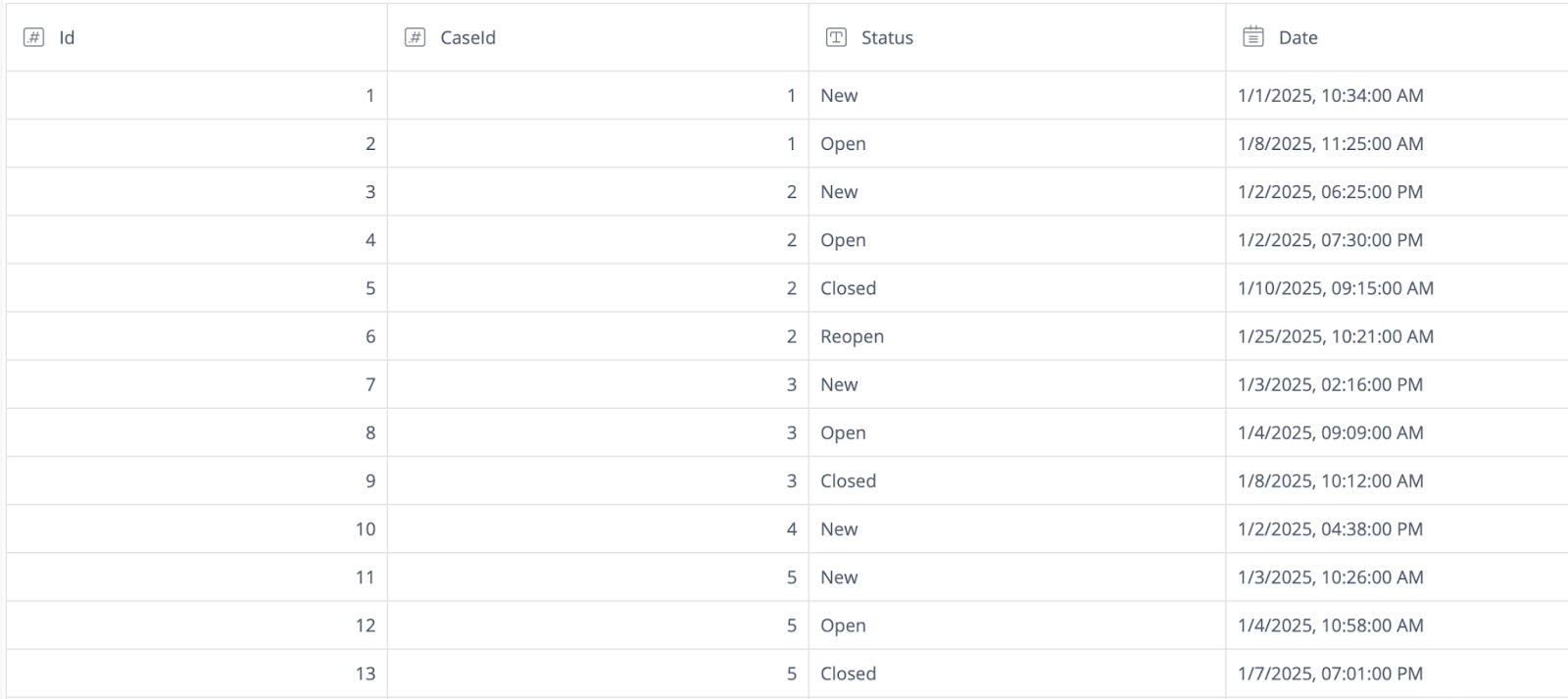Select the Id column header label
The width and height of the screenshot is (1568, 699).
coord(67,38)
